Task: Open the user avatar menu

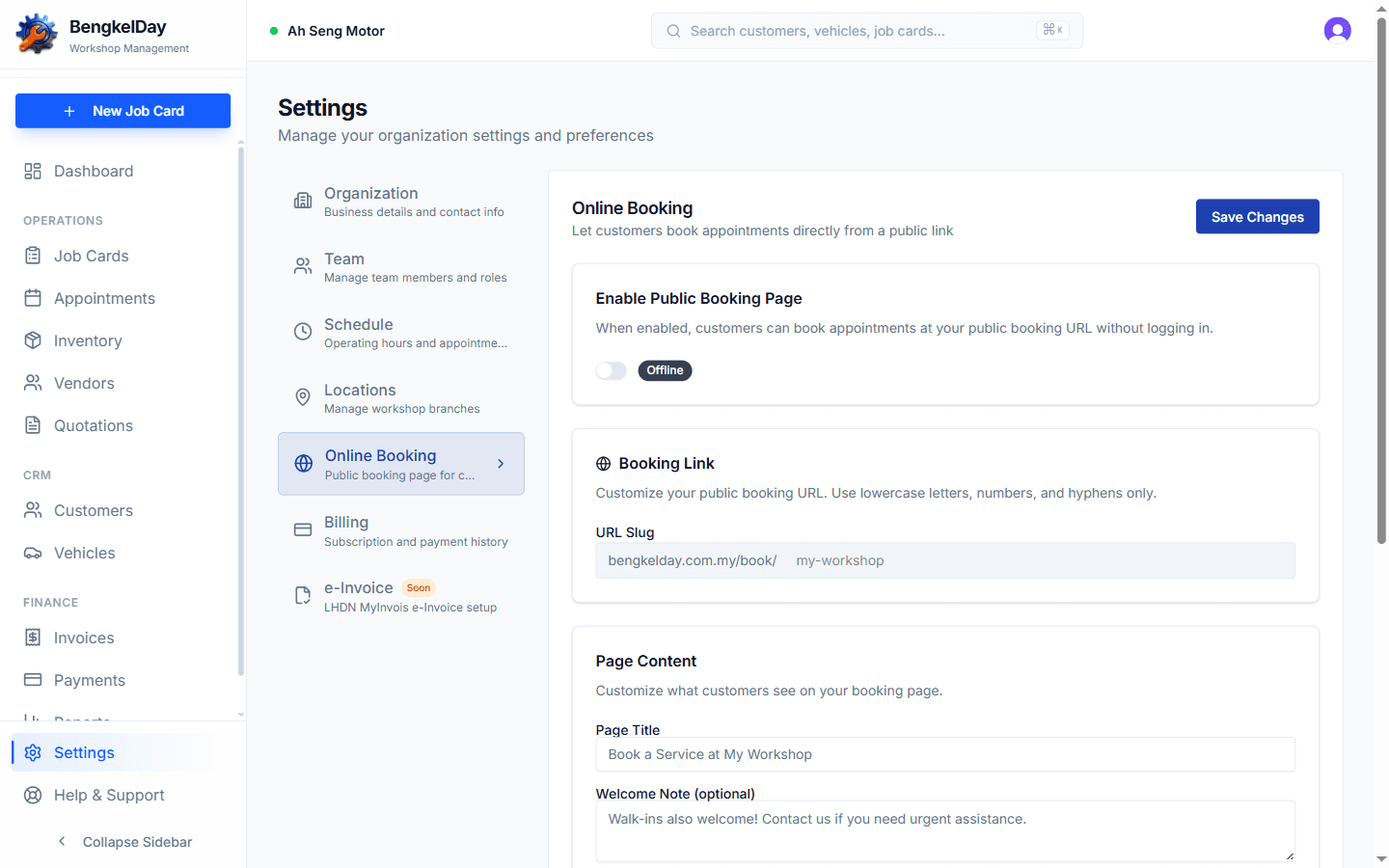Action: click(x=1338, y=31)
